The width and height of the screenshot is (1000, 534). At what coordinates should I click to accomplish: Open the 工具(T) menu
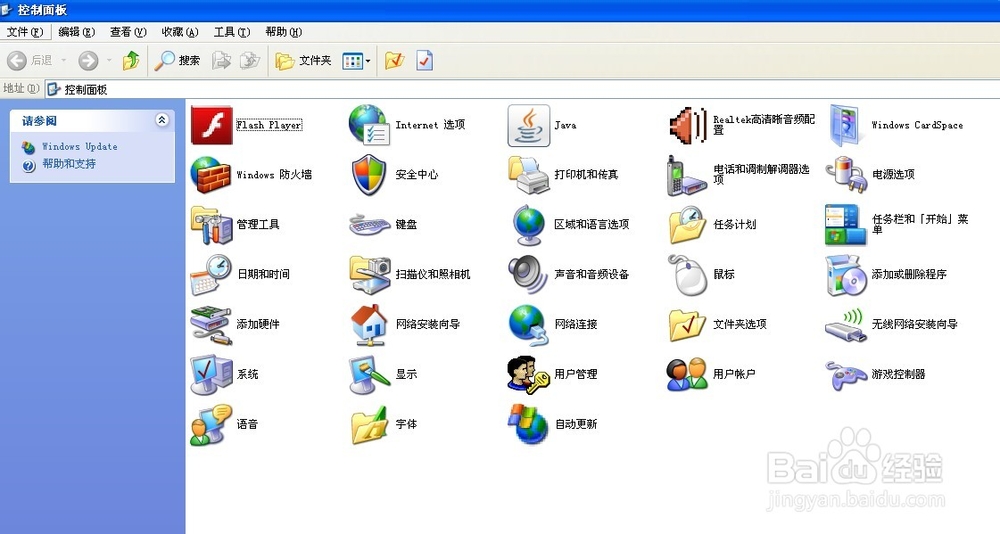[x=232, y=32]
